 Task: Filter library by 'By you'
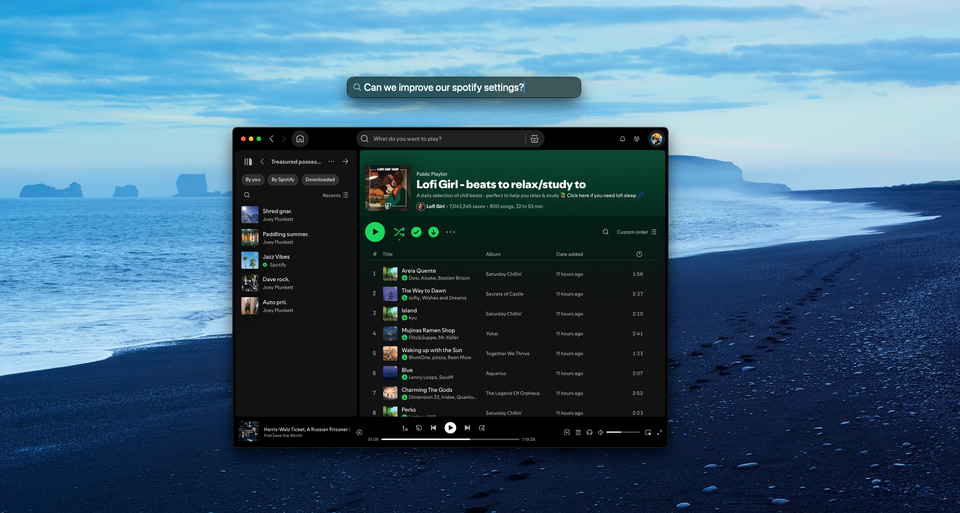(253, 179)
